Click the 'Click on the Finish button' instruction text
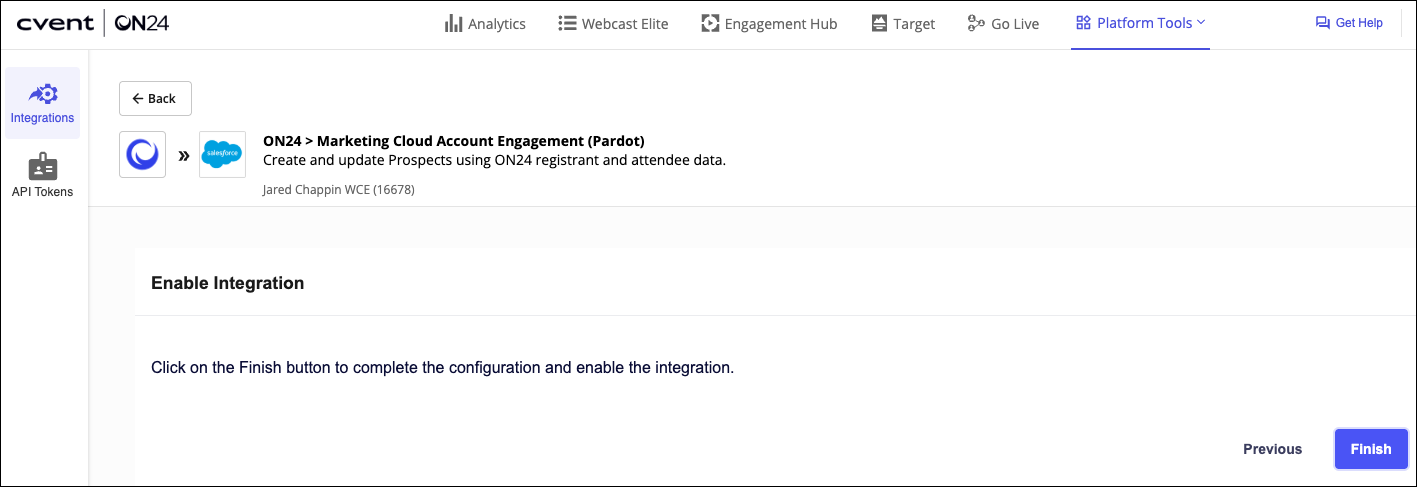 [443, 368]
